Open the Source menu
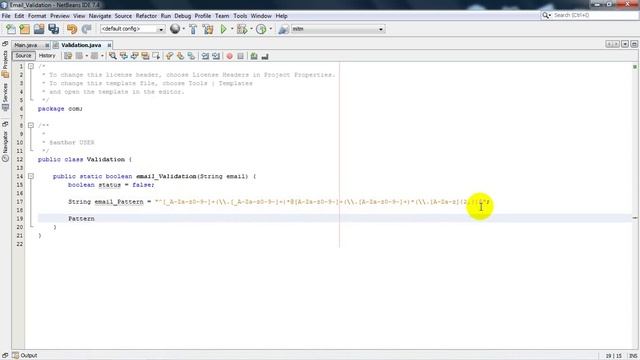 pos(123,16)
